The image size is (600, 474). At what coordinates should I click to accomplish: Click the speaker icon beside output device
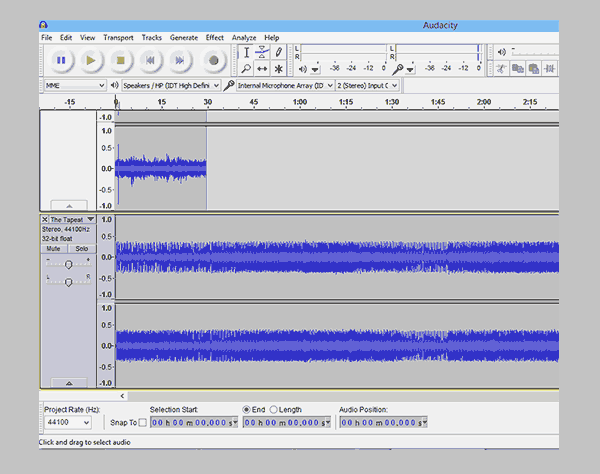pos(114,85)
